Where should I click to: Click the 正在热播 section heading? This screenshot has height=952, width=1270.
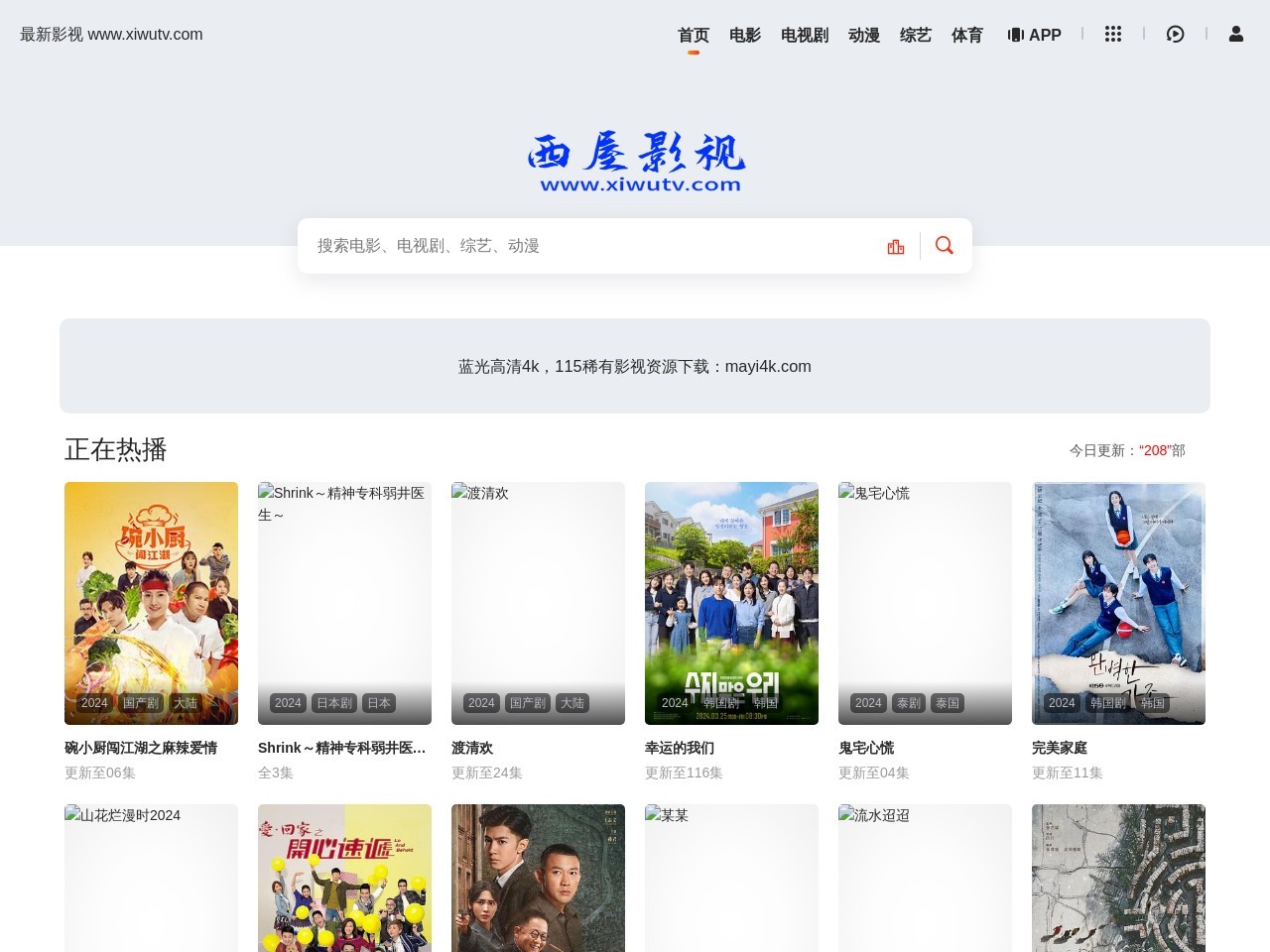[116, 449]
